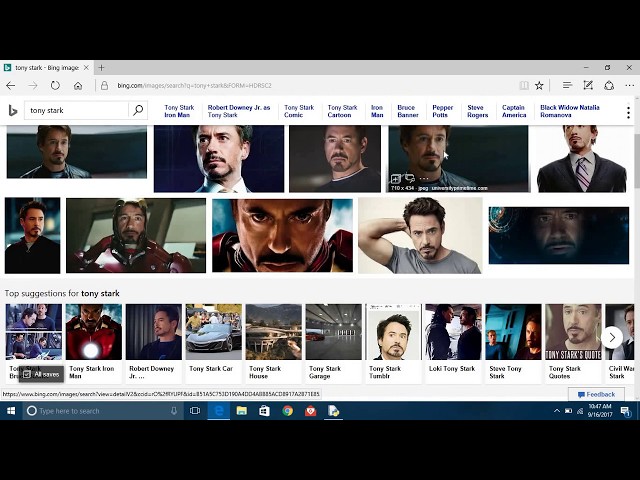Open Pepper Potts related search
640x480 pixels.
coord(442,111)
